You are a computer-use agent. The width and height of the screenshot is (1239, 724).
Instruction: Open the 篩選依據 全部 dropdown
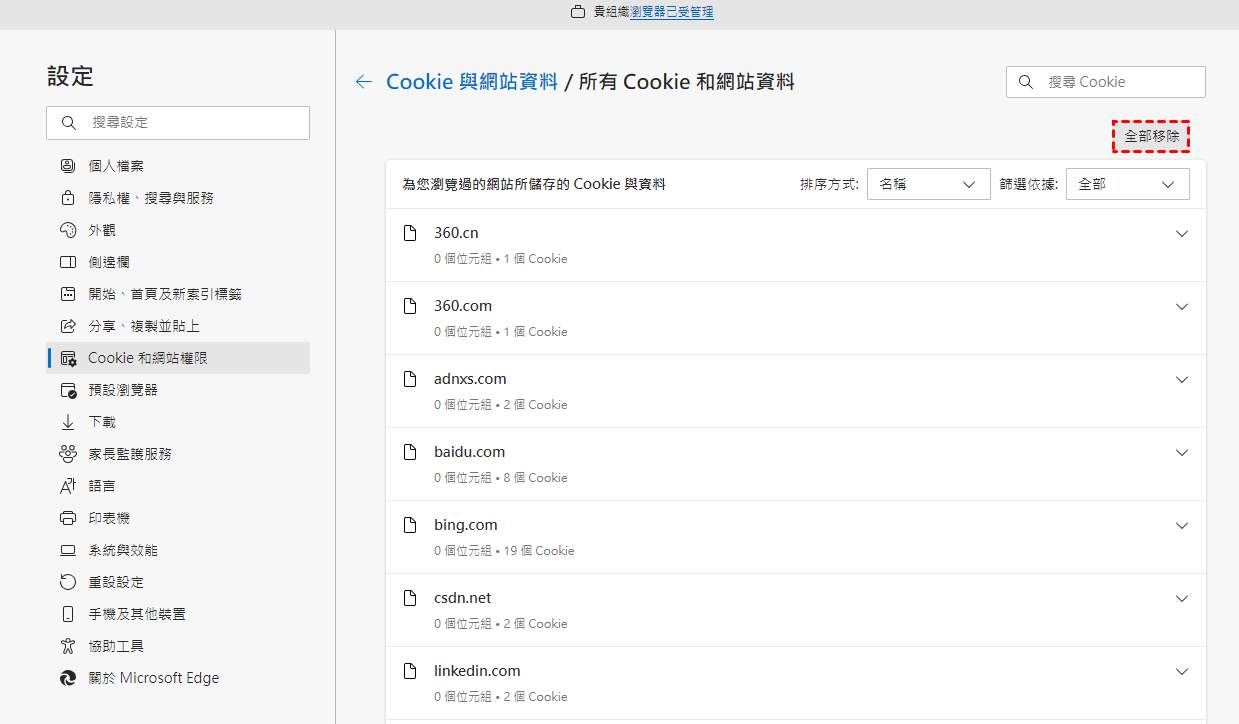point(1128,184)
